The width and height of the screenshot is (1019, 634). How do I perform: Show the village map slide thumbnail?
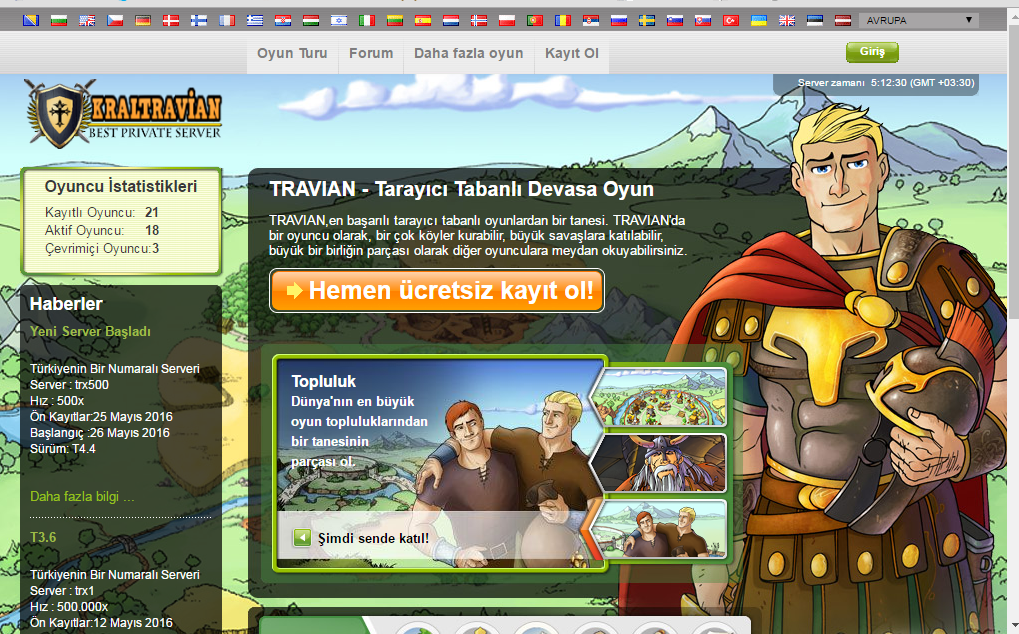(660, 398)
